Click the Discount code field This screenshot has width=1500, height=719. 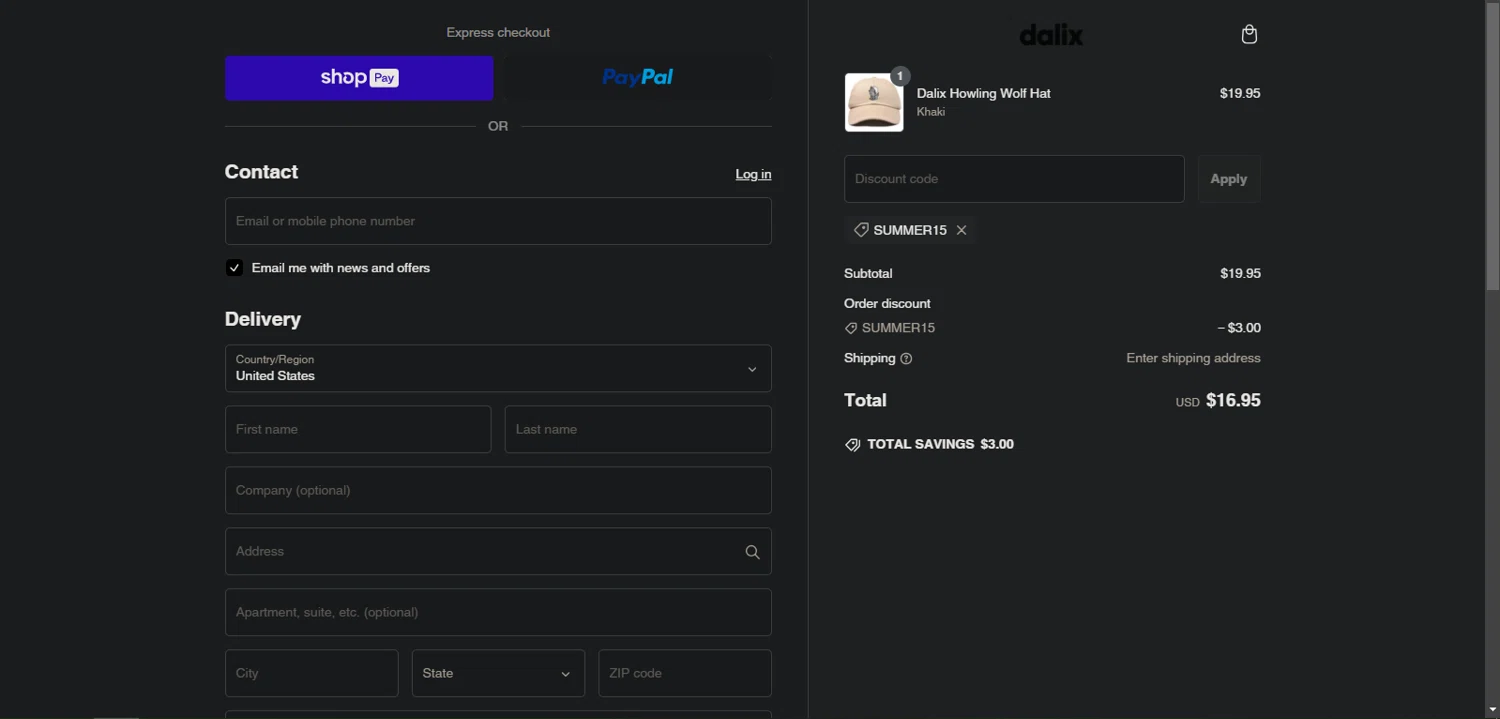click(1014, 179)
